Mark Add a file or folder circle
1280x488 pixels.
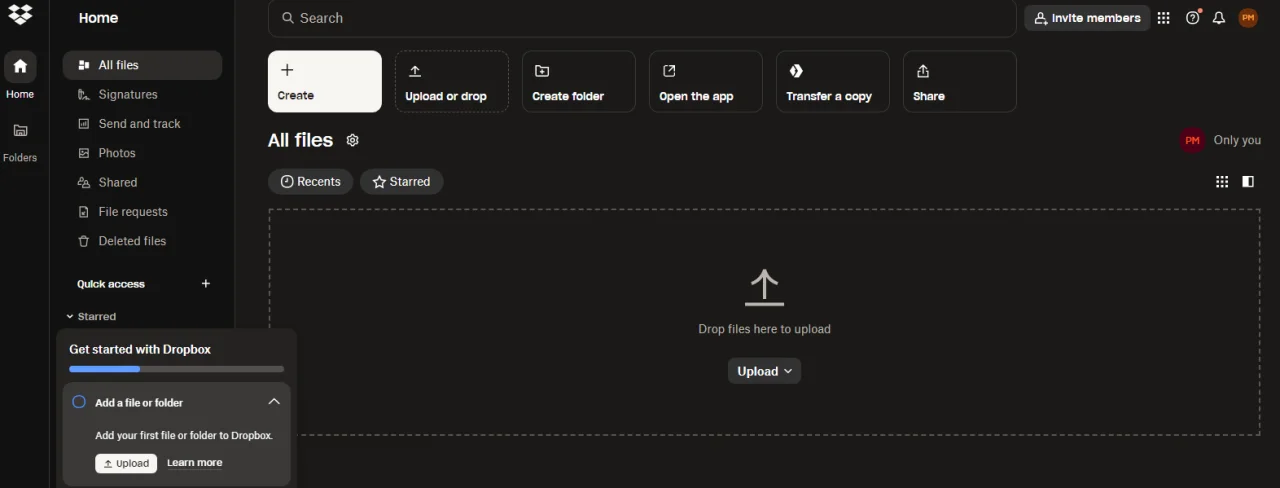[79, 402]
